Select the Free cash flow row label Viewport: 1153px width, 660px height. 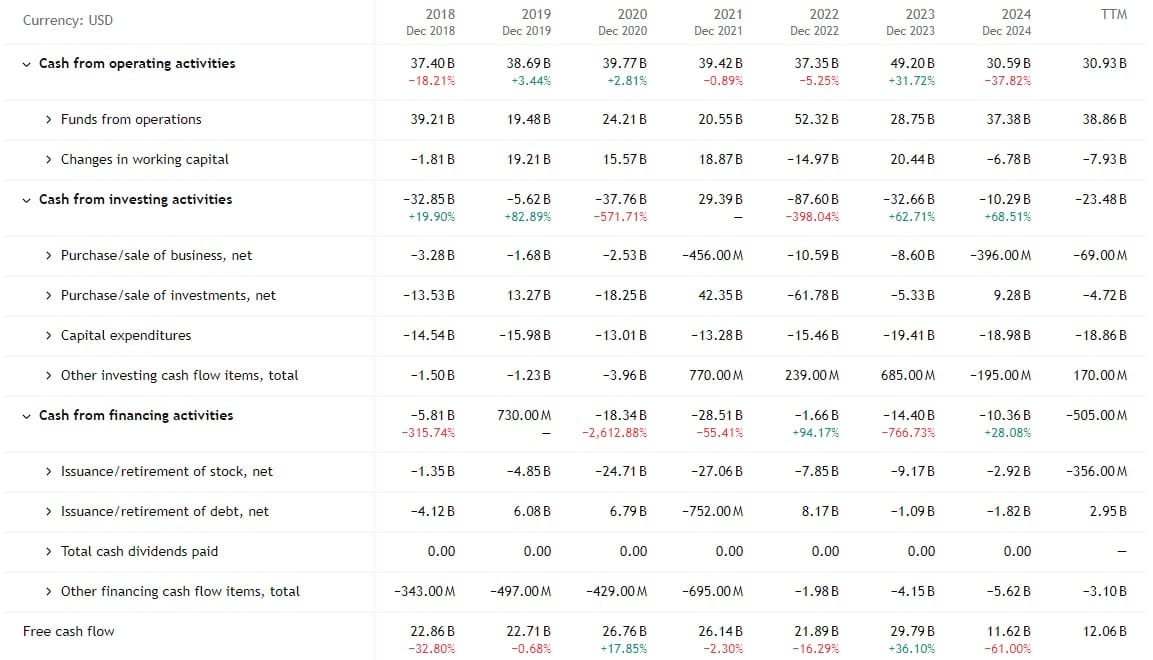coord(68,631)
